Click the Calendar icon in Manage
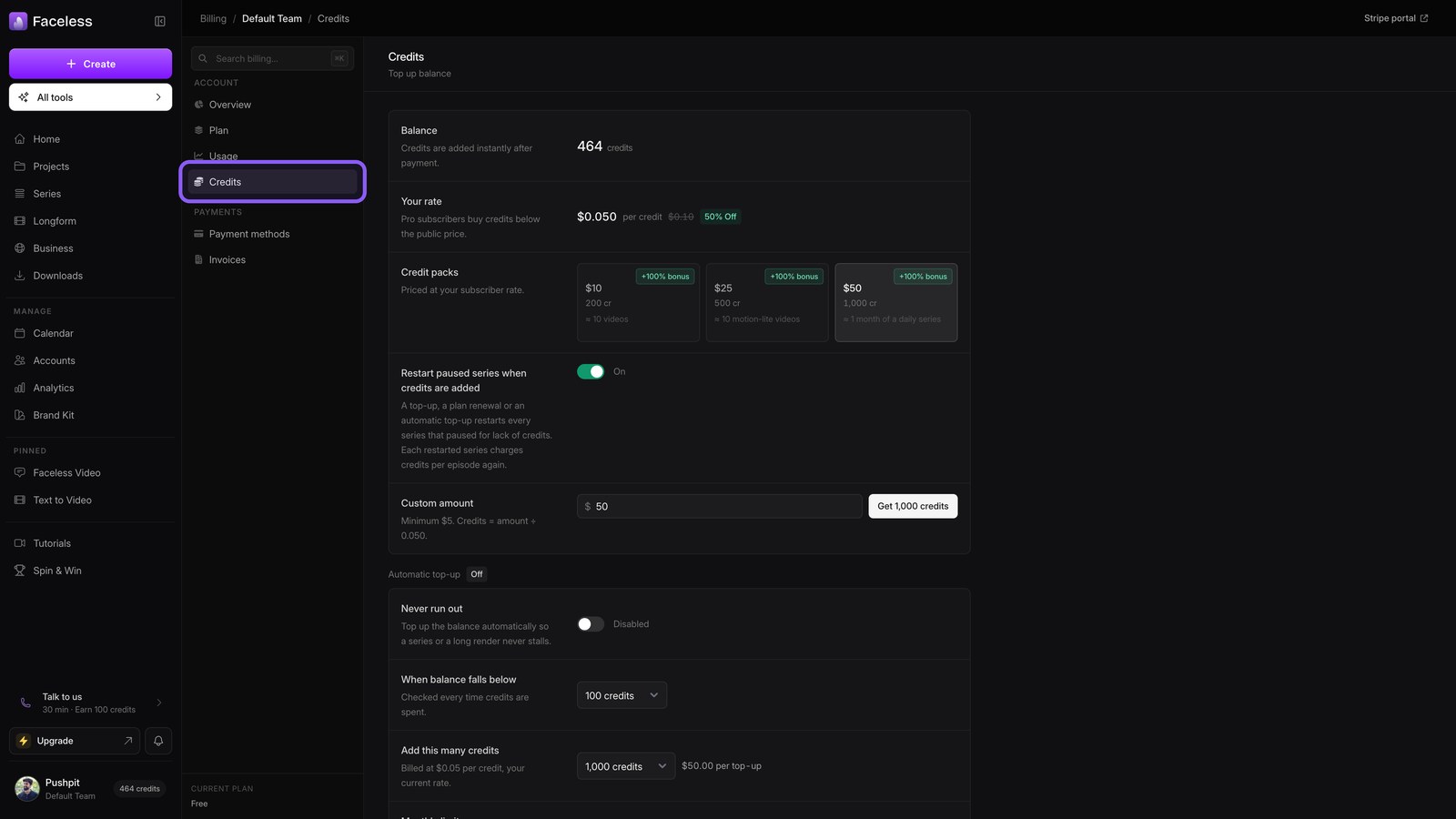The height and width of the screenshot is (819, 1456). (20, 333)
